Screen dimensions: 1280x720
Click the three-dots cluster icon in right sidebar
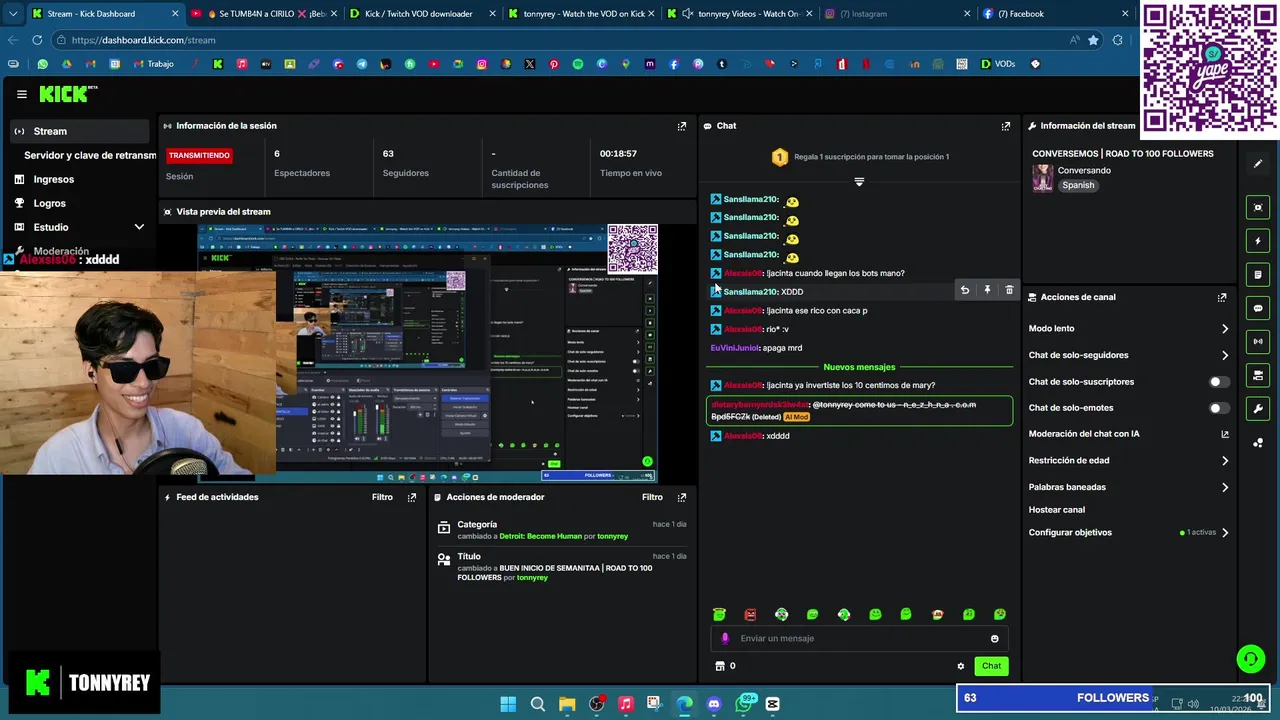1258,442
